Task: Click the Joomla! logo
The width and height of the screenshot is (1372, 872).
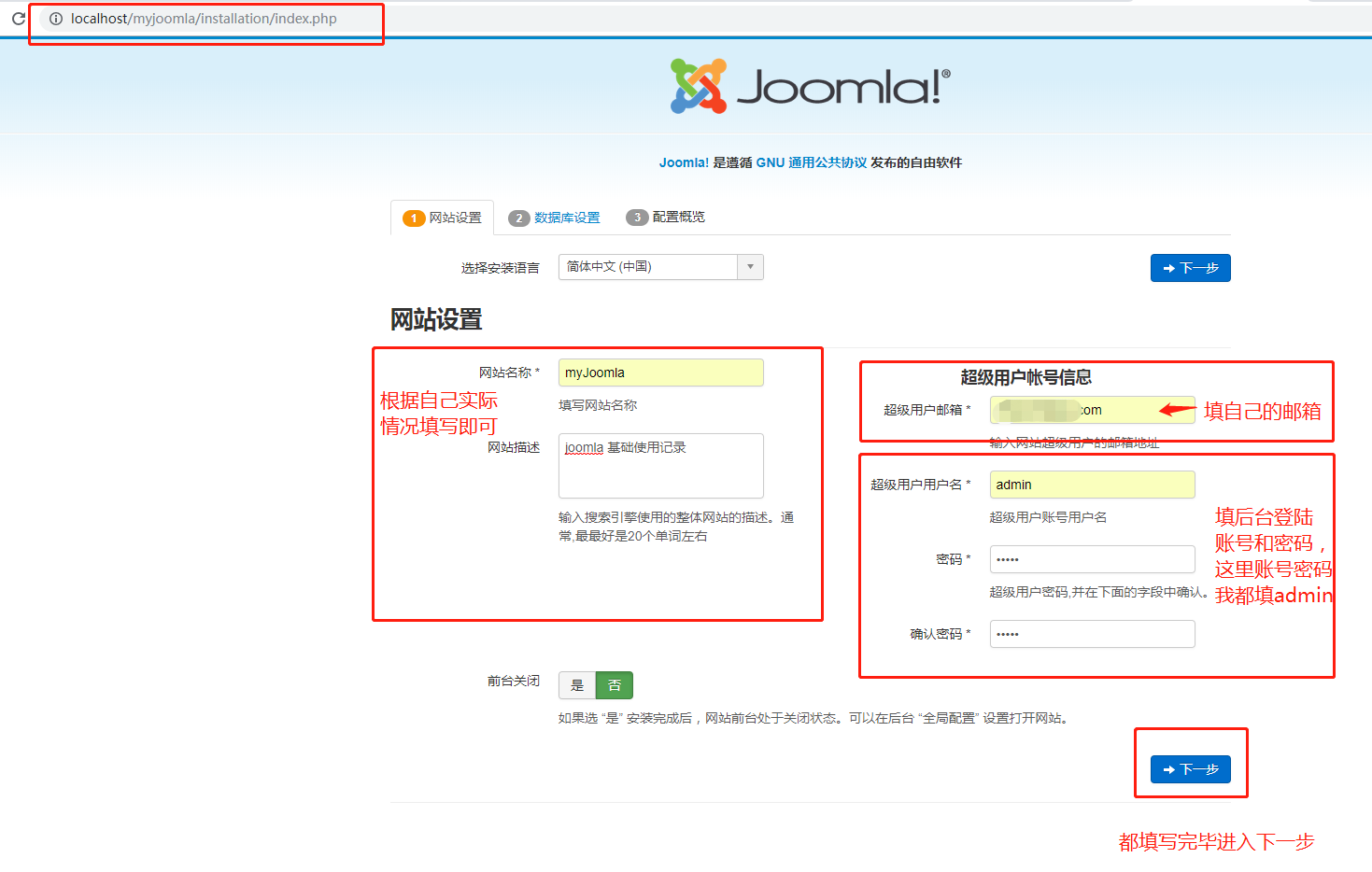Action: pos(811,86)
